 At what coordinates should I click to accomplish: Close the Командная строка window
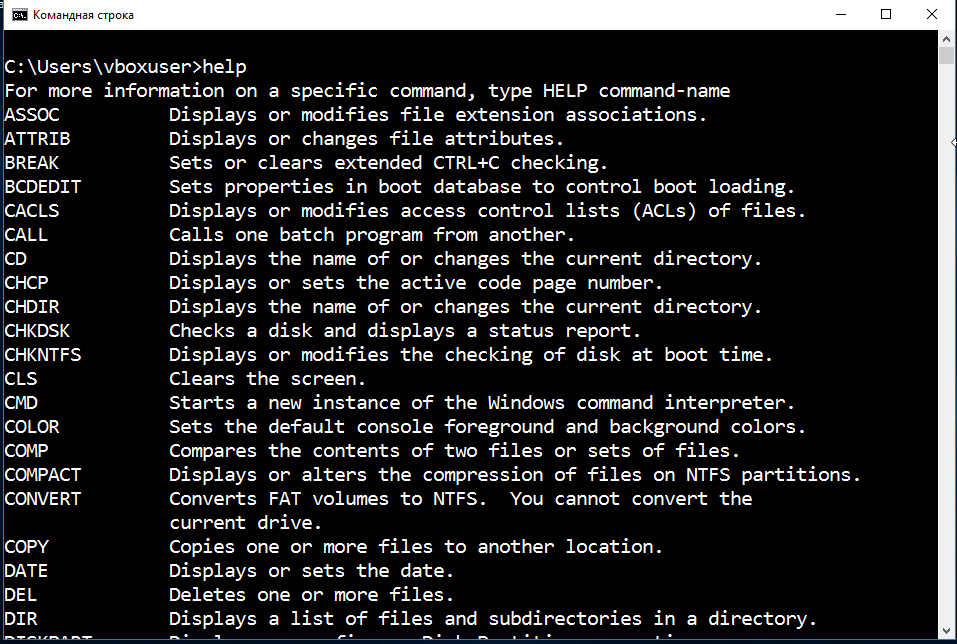[x=931, y=15]
